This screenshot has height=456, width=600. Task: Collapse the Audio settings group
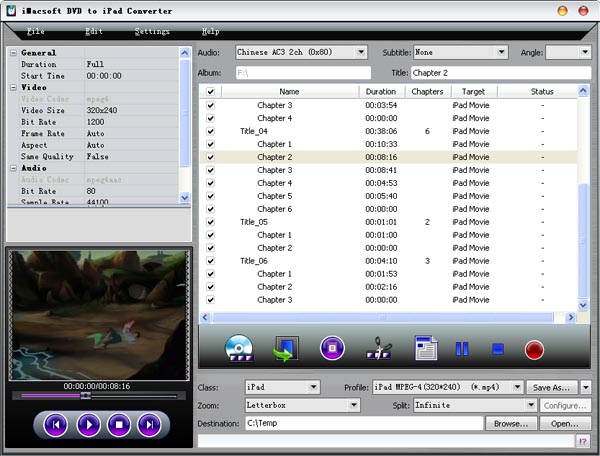point(13,168)
